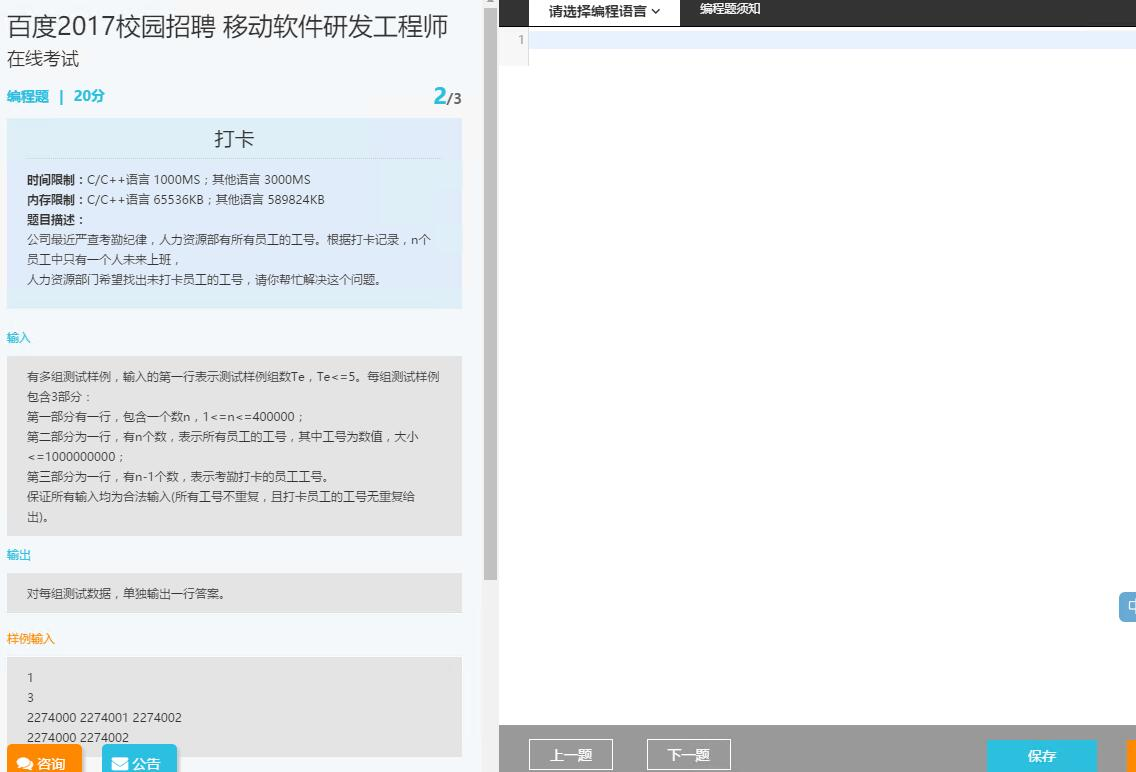Go to previous question with 上一题
Image resolution: width=1136 pixels, height=772 pixels.
(x=571, y=755)
